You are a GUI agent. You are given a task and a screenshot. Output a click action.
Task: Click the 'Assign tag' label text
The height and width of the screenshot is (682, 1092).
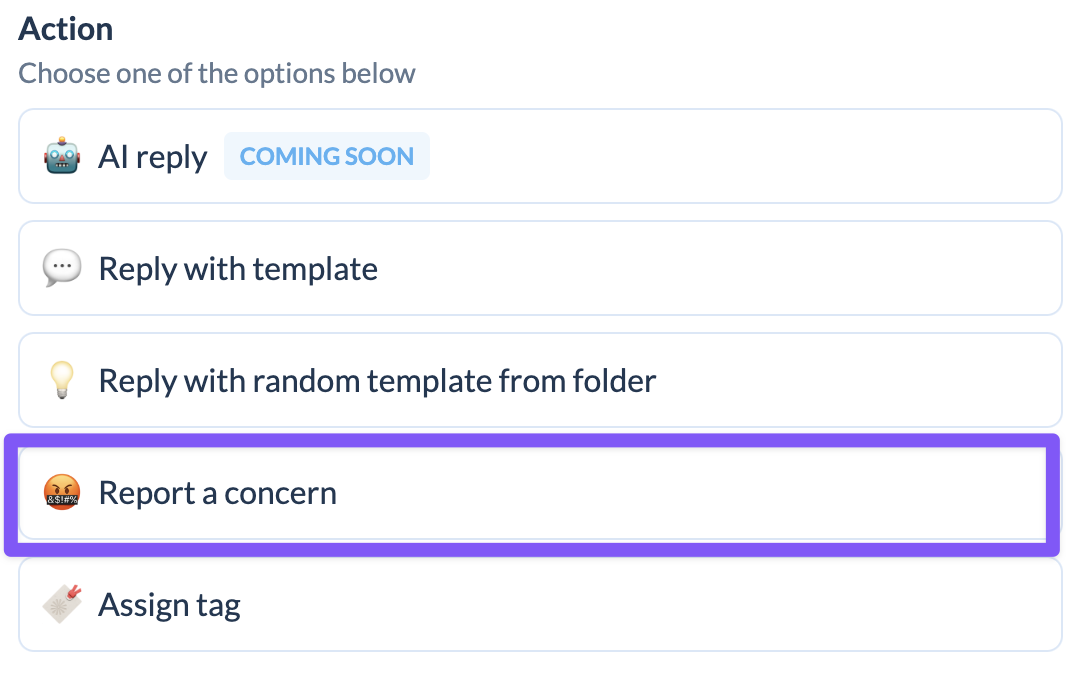pos(169,605)
